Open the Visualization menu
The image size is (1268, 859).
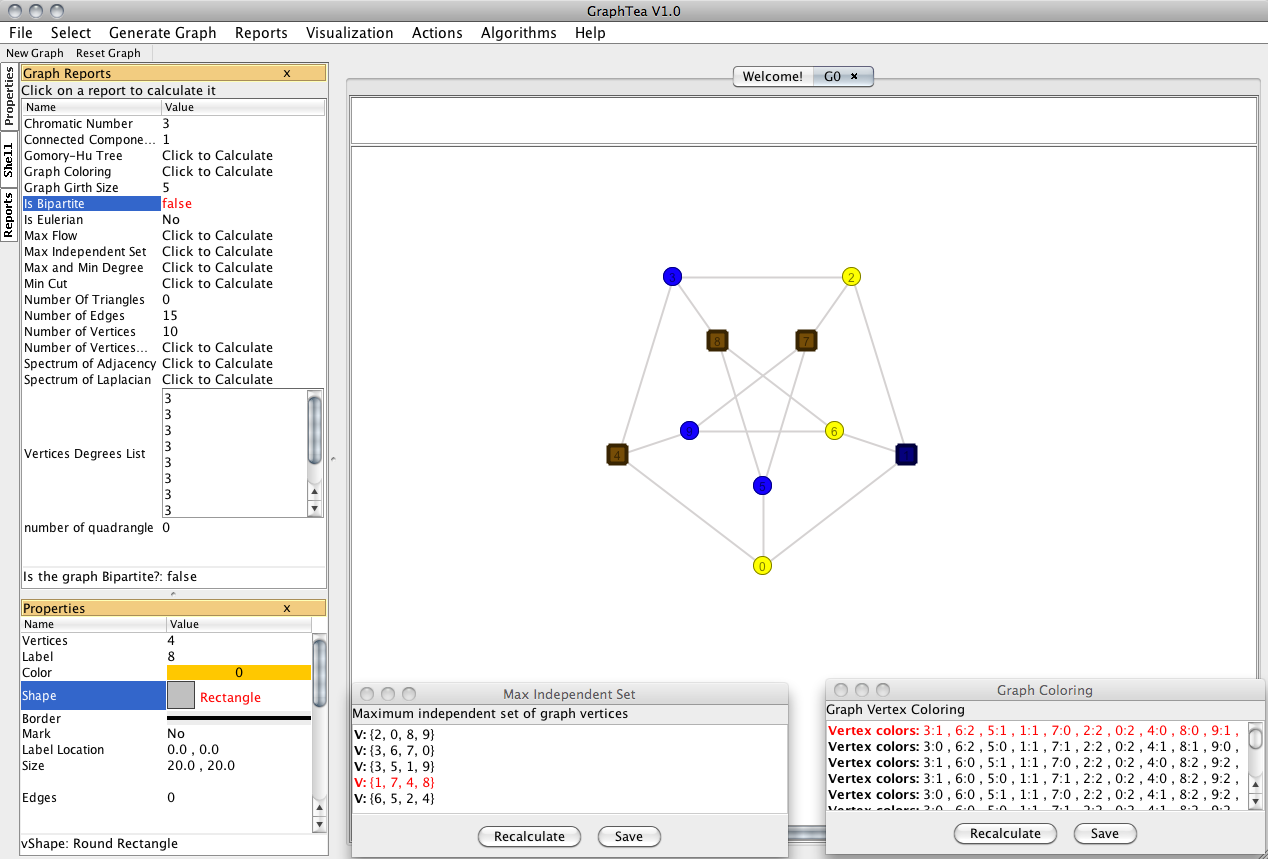[x=350, y=32]
